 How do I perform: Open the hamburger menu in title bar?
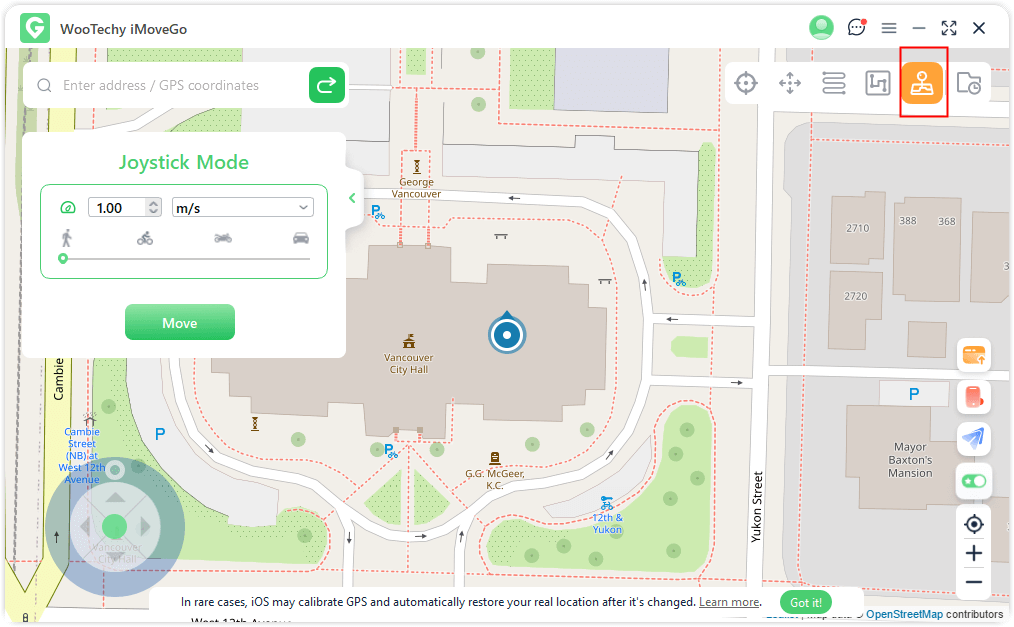click(x=888, y=28)
